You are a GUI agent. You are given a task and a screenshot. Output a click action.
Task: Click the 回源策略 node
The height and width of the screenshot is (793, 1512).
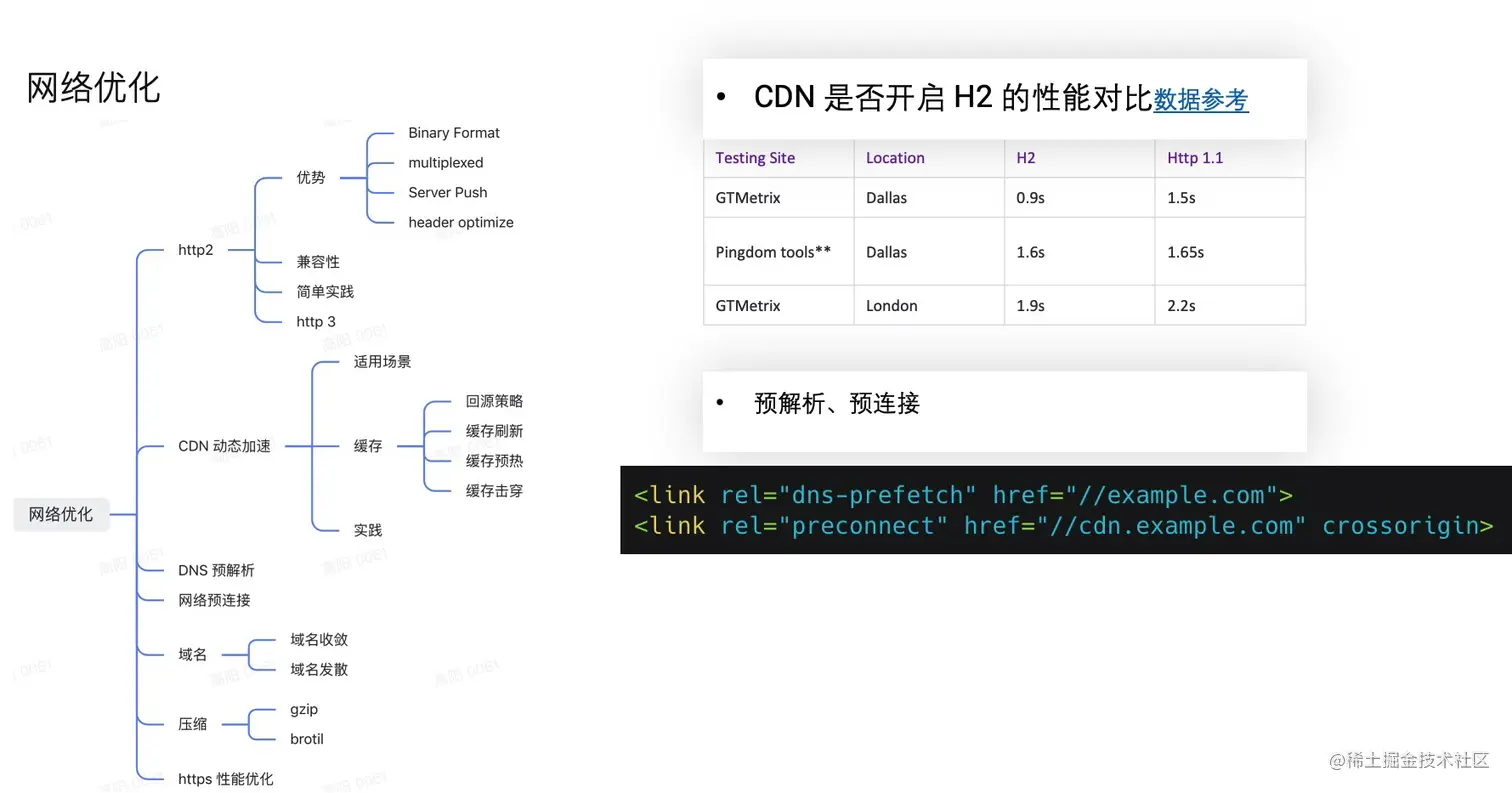[x=494, y=401]
